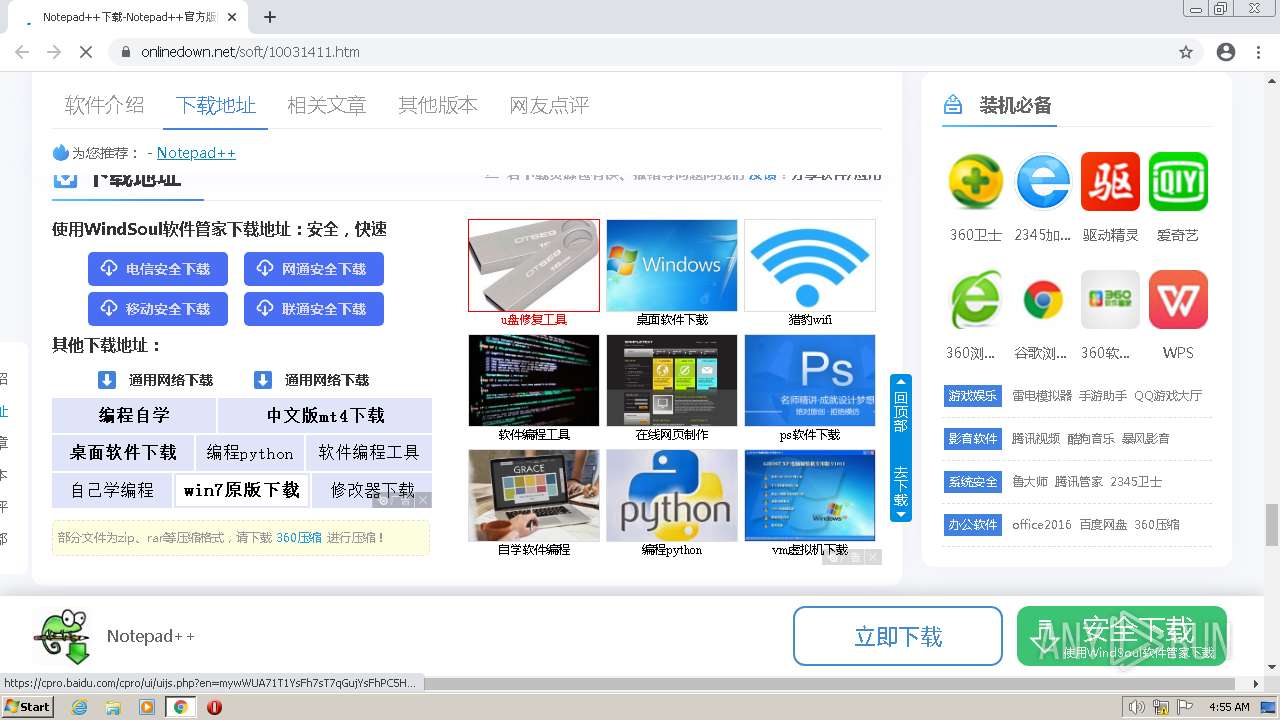Open the WPS app icon
1280x720 pixels.
click(x=1178, y=299)
